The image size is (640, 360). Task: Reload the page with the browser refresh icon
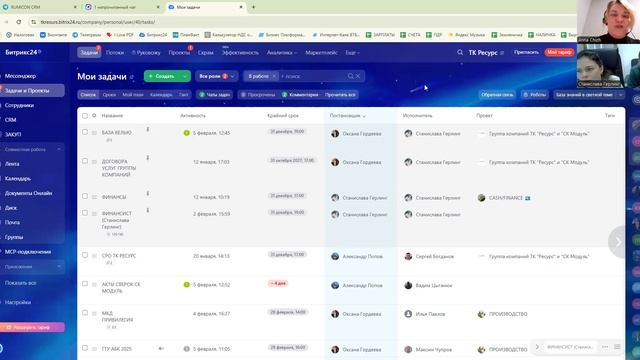point(19,22)
